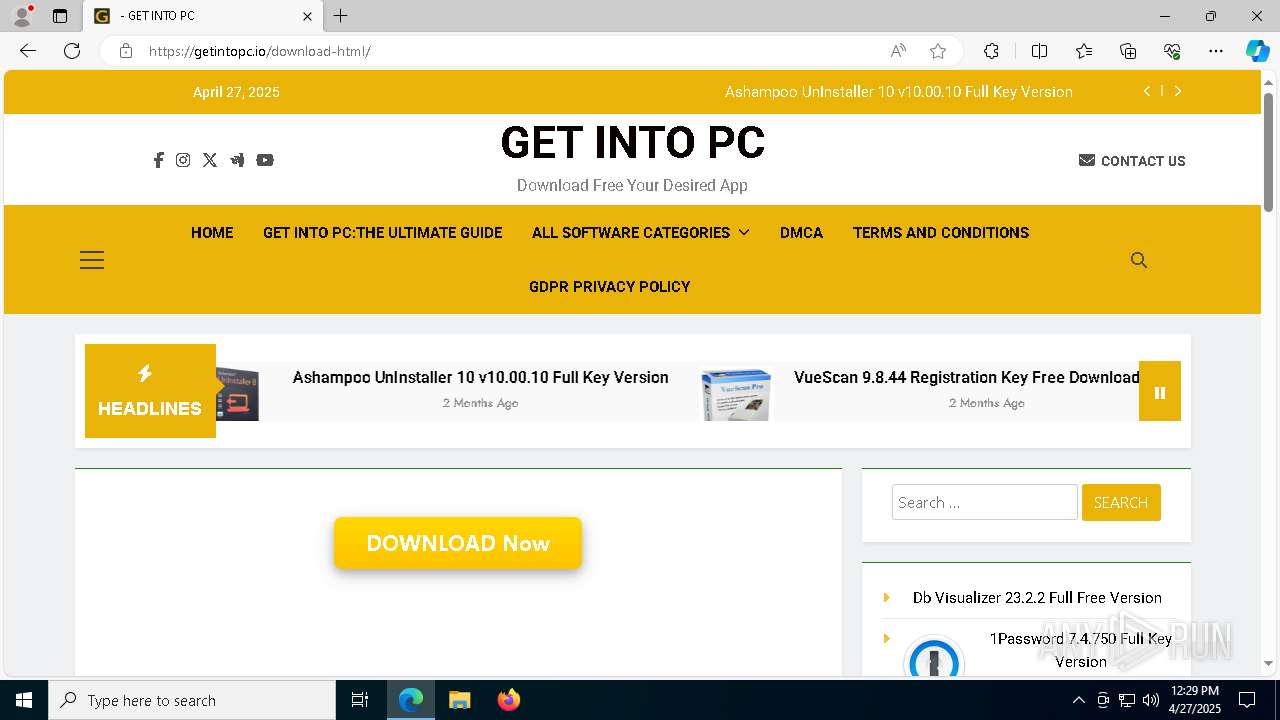Open the site's Instagram icon

pos(183,160)
